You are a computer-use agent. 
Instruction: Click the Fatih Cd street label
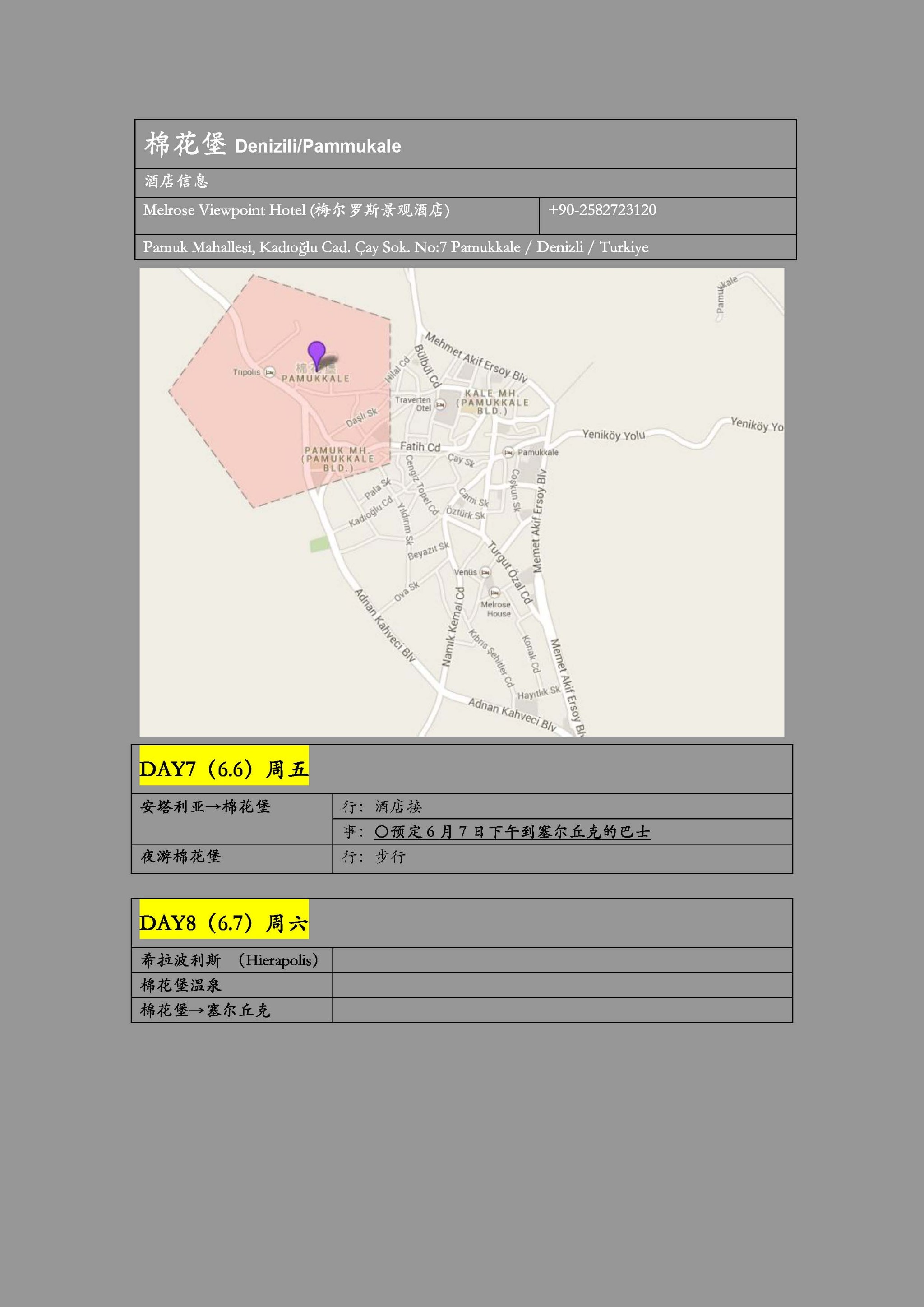coord(420,447)
